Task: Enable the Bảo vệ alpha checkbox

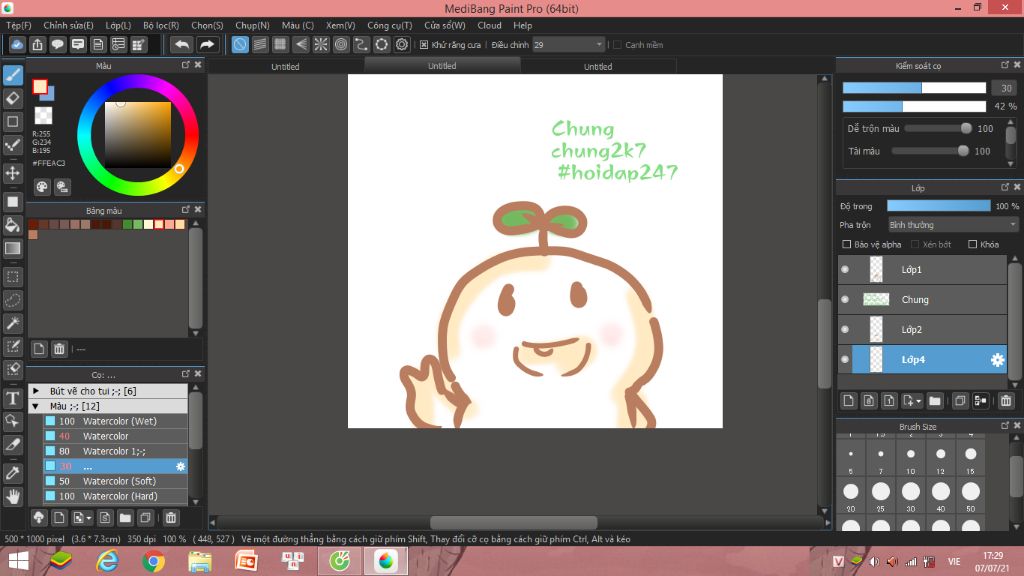Action: pos(847,244)
